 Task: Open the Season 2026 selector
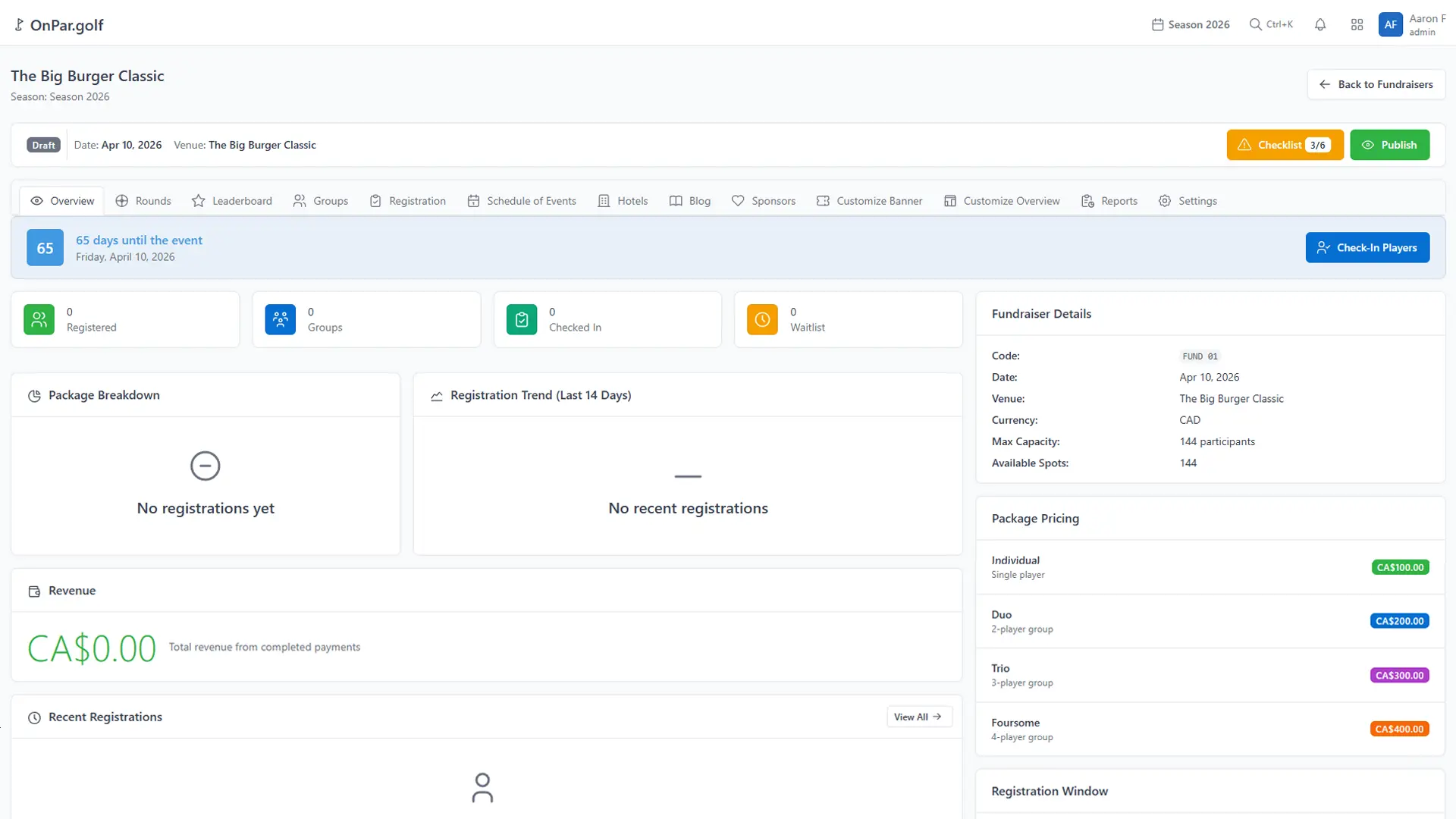click(1190, 24)
